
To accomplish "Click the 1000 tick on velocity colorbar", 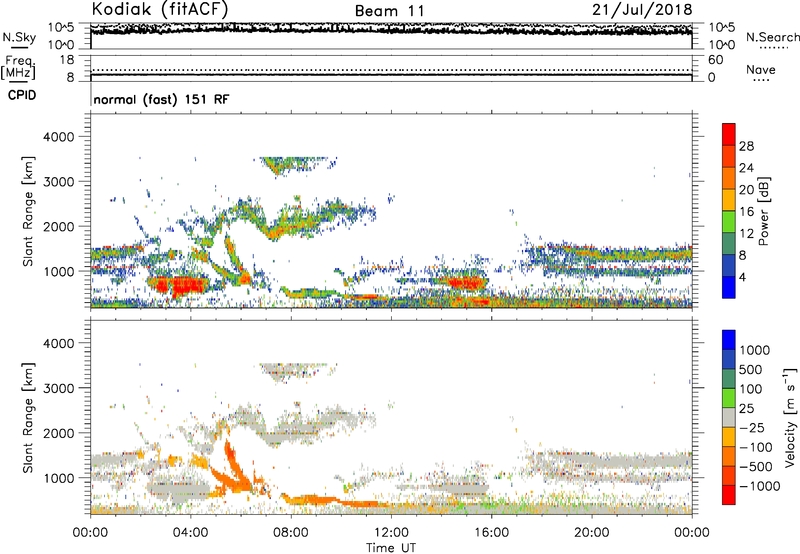I will tap(754, 350).
